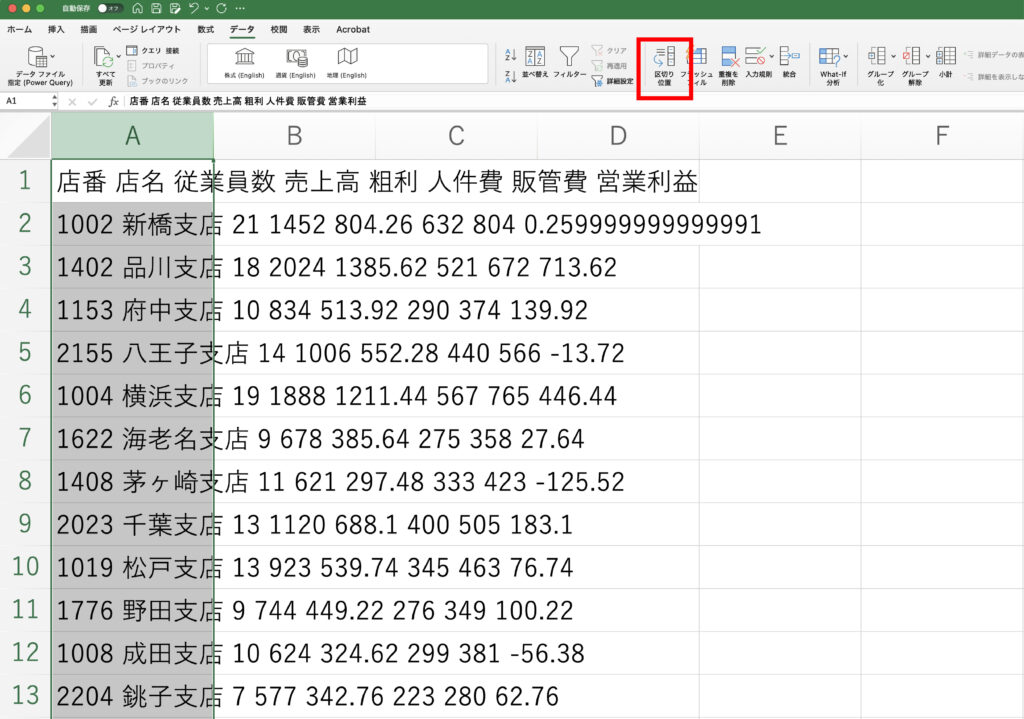
Task: Switch to the 挿入 ribbon tab
Action: (x=56, y=30)
